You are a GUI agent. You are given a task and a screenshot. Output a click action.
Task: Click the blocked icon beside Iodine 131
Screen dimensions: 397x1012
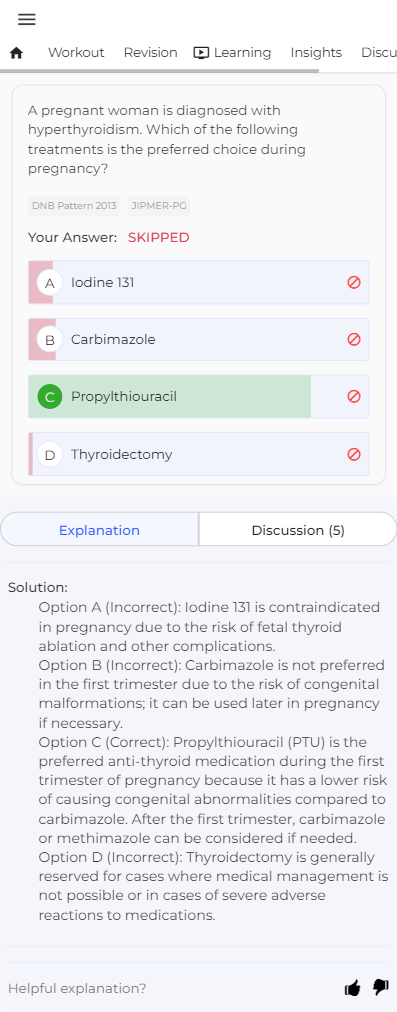click(354, 282)
